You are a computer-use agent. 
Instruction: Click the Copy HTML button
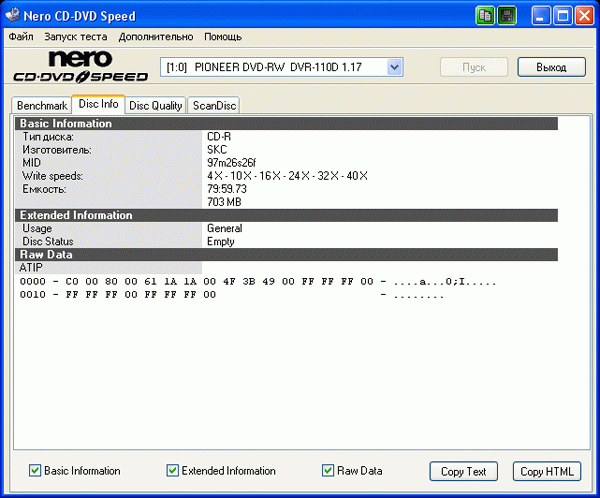(x=547, y=471)
